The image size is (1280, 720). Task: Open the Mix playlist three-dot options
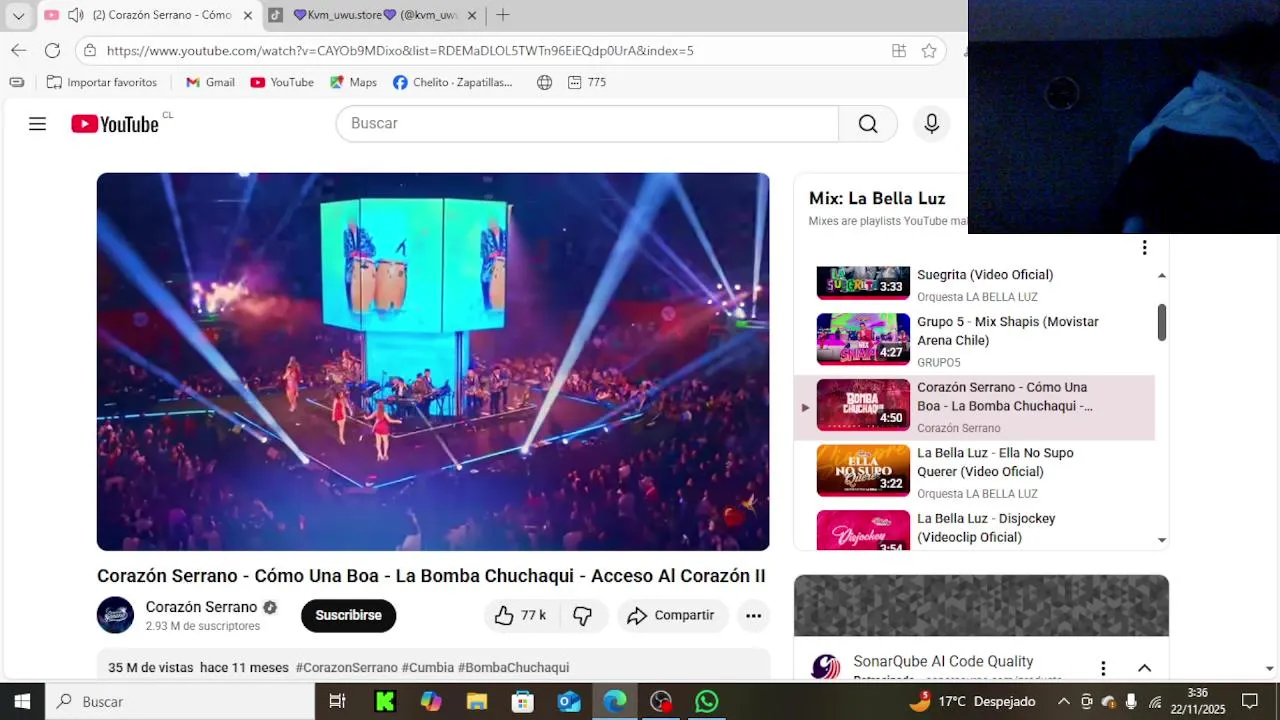coord(1144,247)
